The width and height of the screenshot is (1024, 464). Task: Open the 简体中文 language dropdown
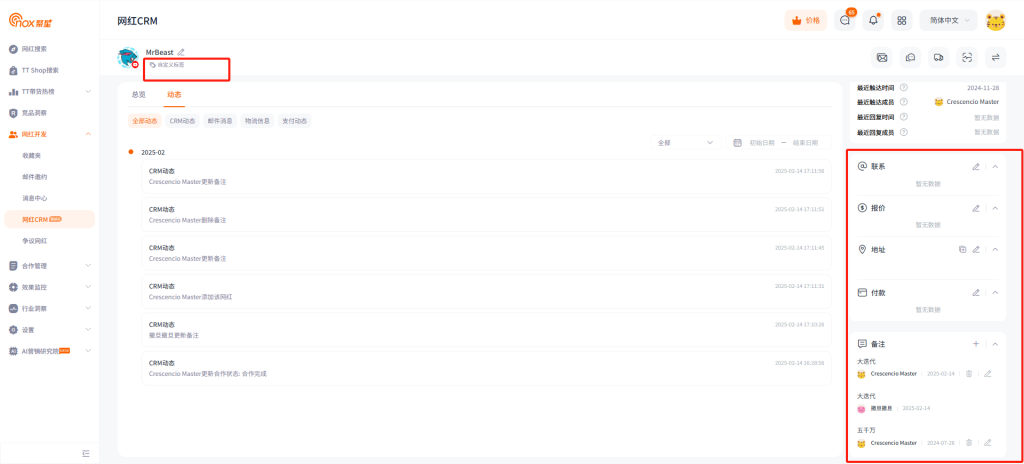[948, 20]
